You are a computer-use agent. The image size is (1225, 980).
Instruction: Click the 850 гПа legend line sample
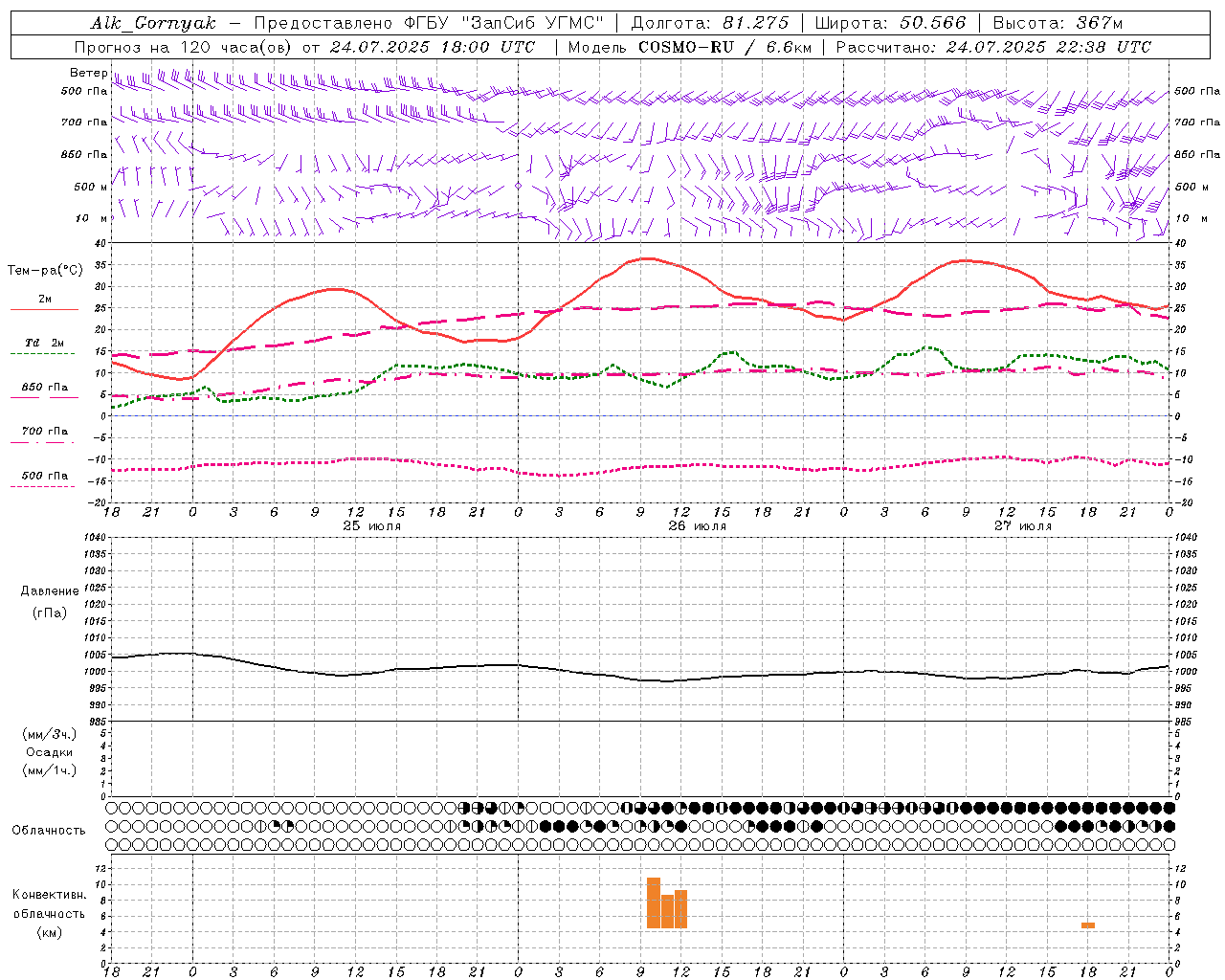44,397
